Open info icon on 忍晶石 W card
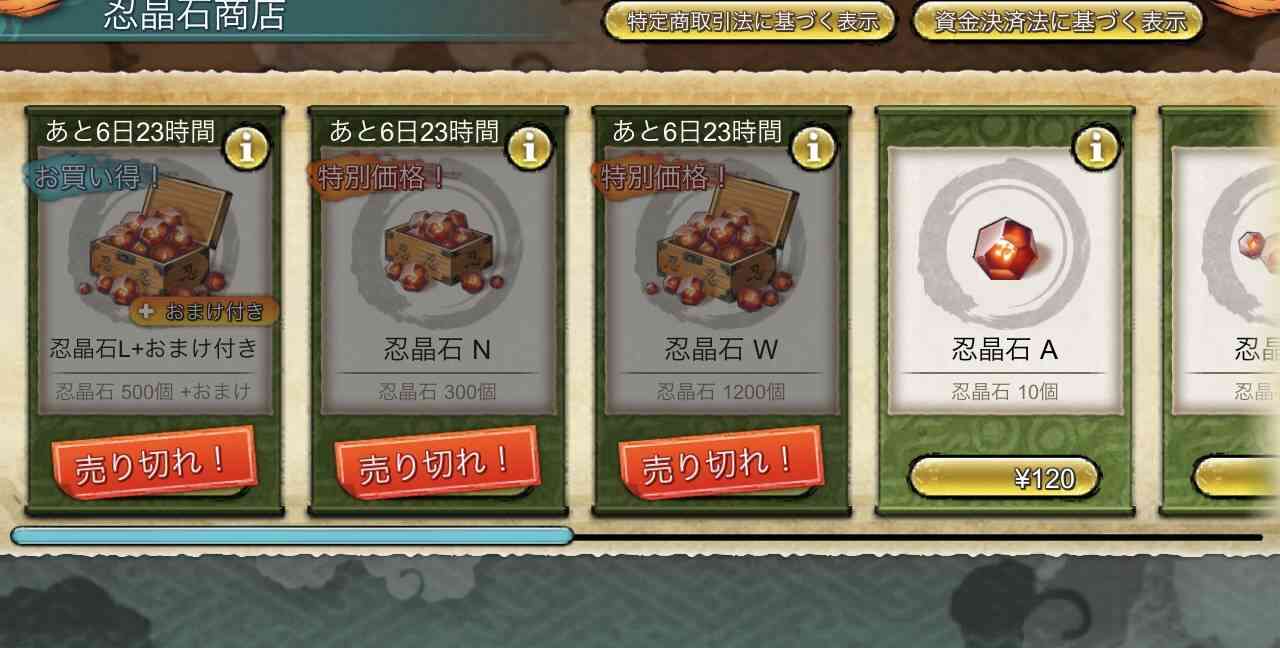The image size is (1280, 648). [813, 148]
